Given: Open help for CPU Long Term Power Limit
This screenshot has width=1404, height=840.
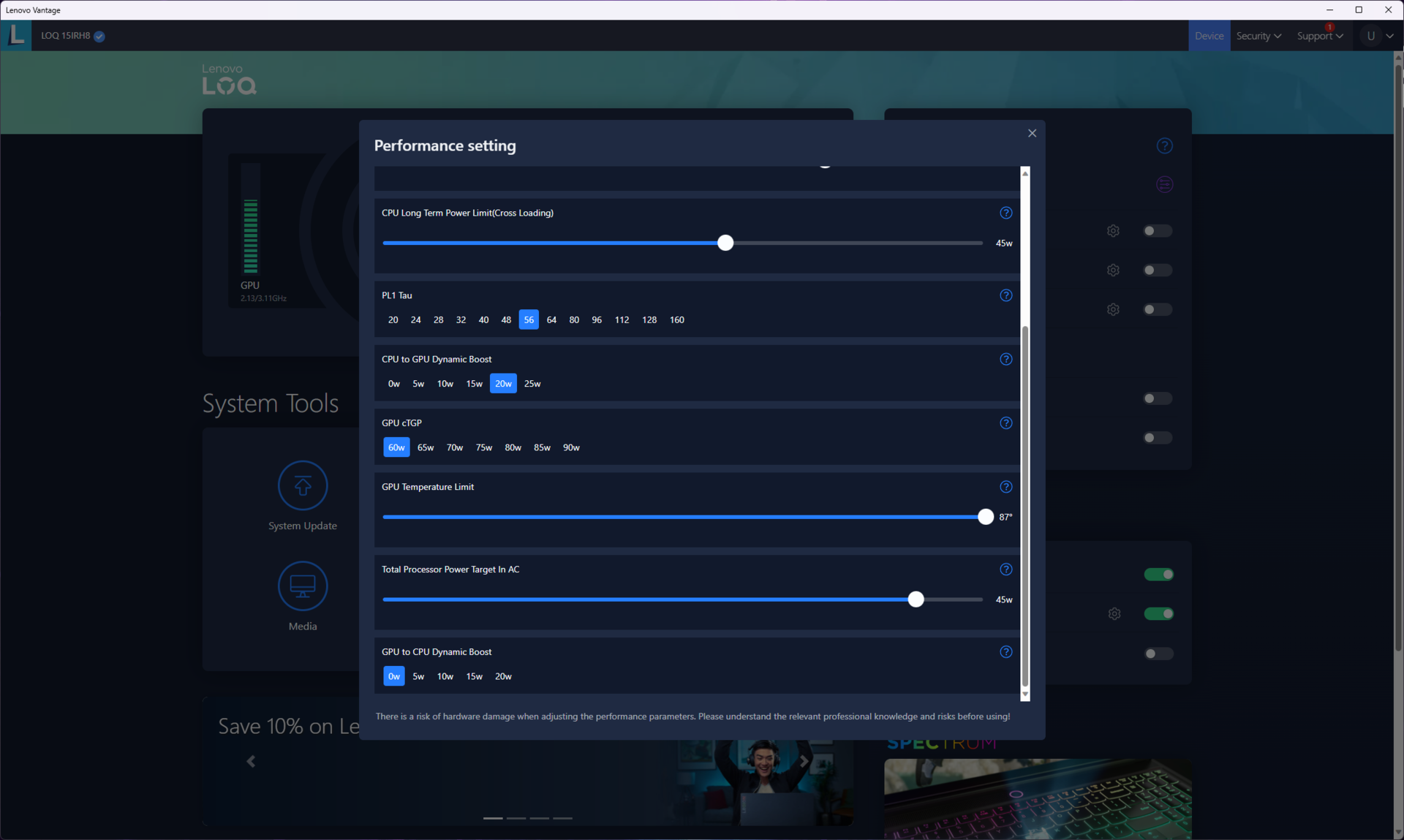Looking at the screenshot, I should [x=1005, y=213].
